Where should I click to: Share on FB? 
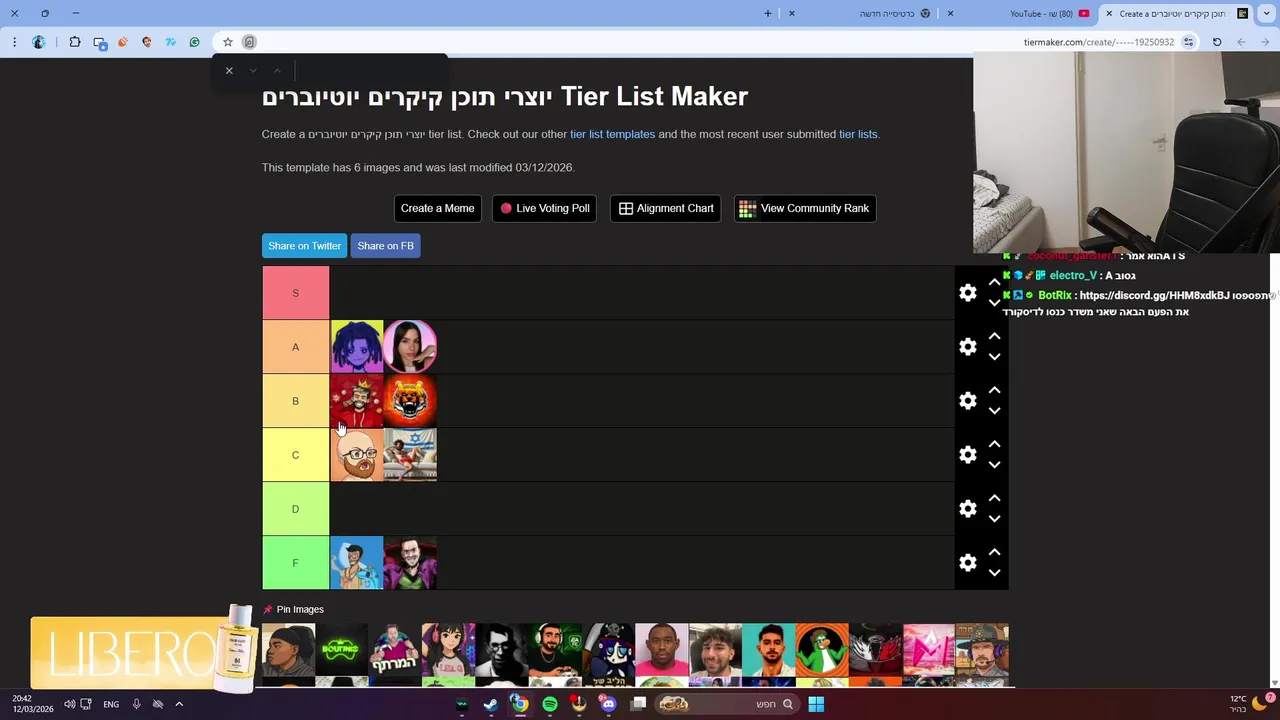[385, 246]
